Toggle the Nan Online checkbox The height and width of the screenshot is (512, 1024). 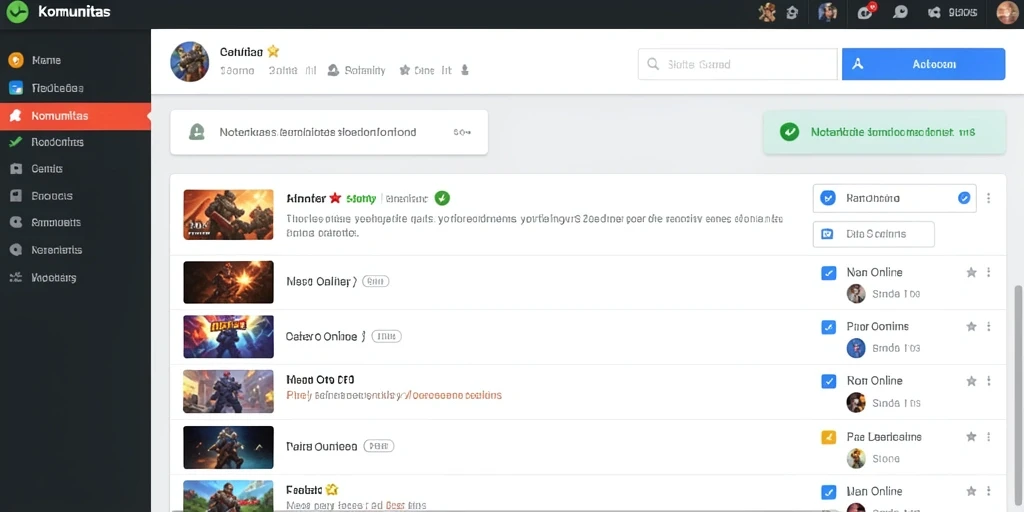[828, 273]
